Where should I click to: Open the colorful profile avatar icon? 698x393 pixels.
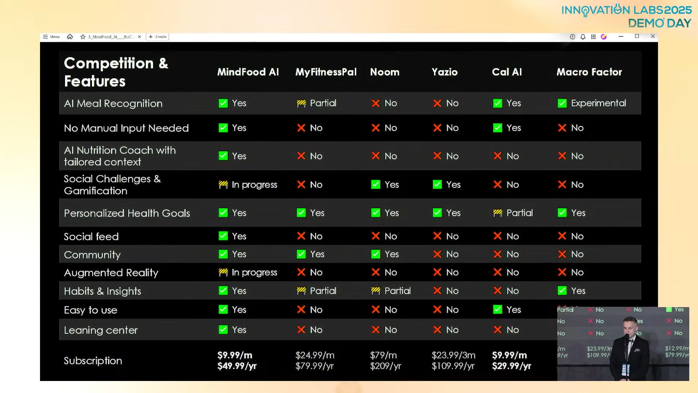(x=604, y=37)
